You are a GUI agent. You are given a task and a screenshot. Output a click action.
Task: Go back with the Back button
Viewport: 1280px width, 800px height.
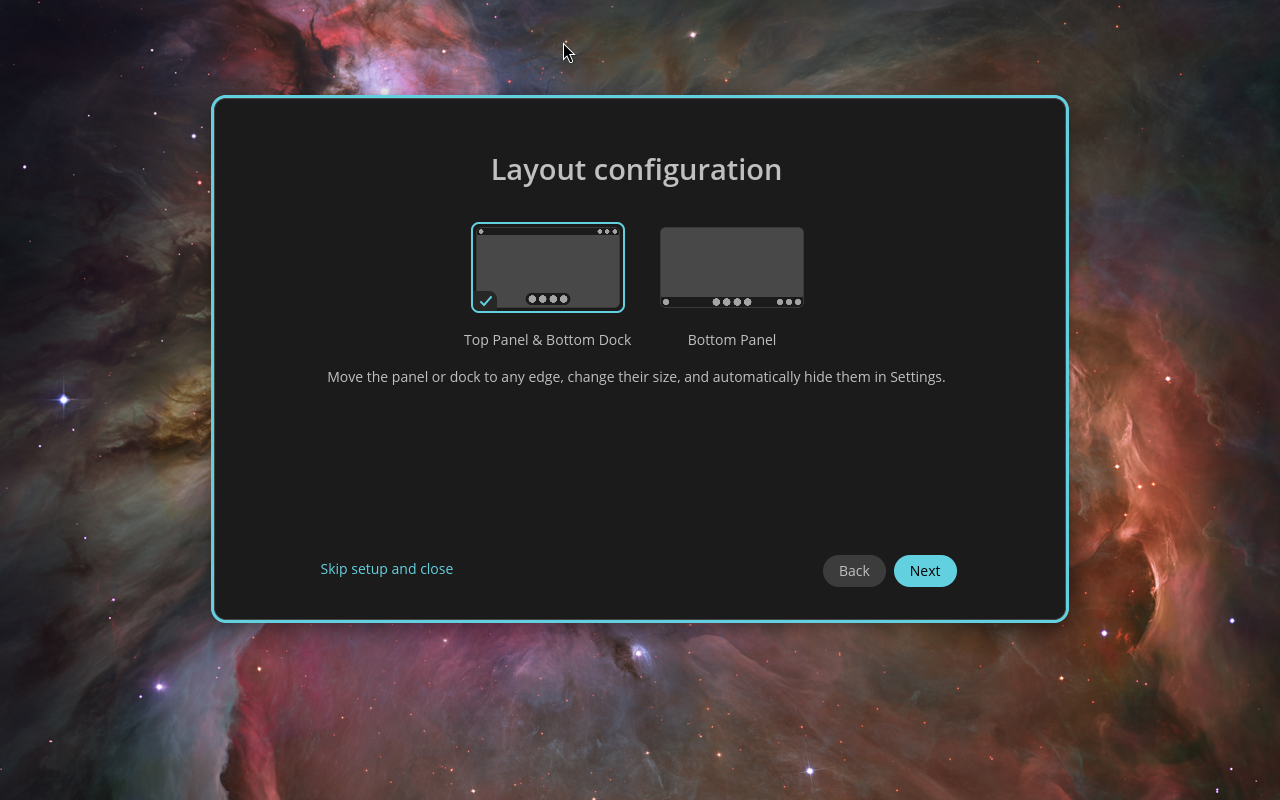tap(854, 571)
